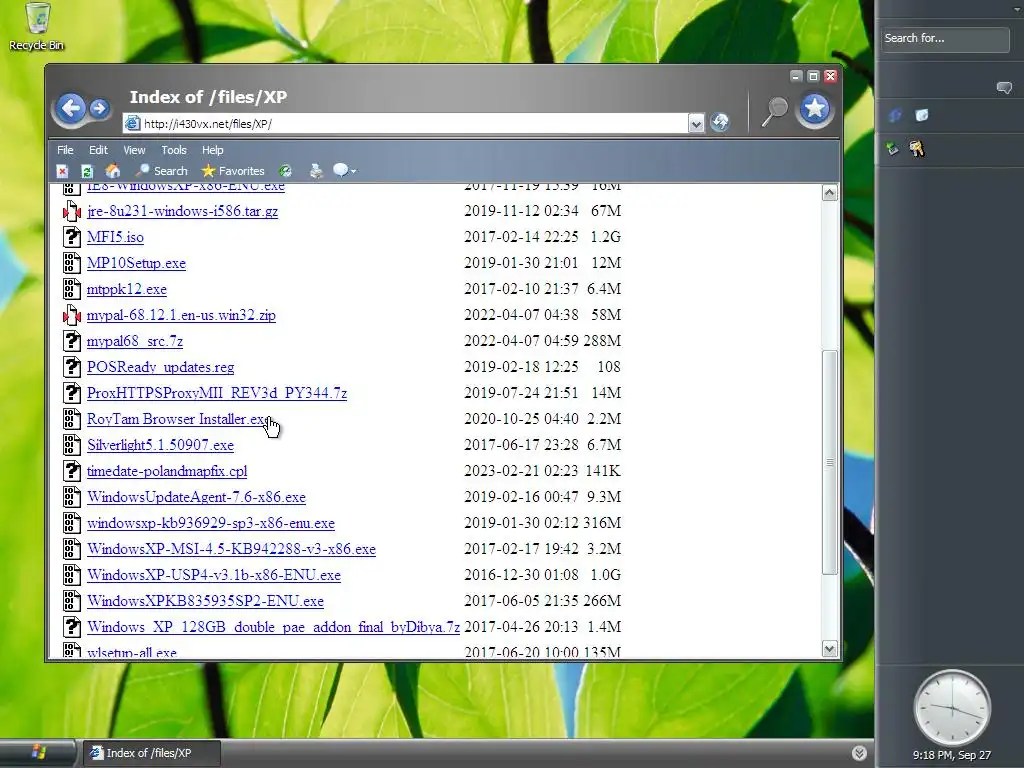Viewport: 1024px width, 768px height.
Task: Click the blue arrow icon in sidebar
Action: tap(895, 116)
